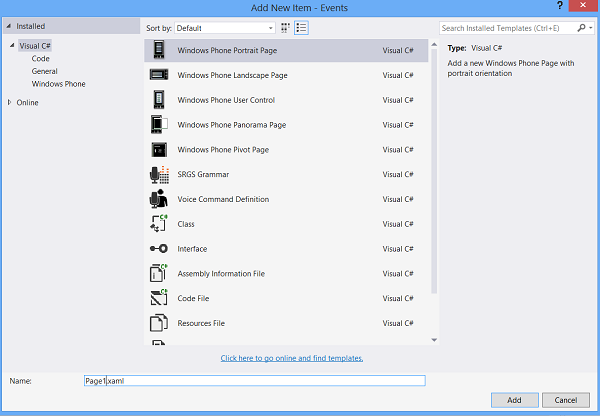This screenshot has width=600, height=416.
Task: Choose Windows Phone Pivot Page text
Action: click(223, 150)
